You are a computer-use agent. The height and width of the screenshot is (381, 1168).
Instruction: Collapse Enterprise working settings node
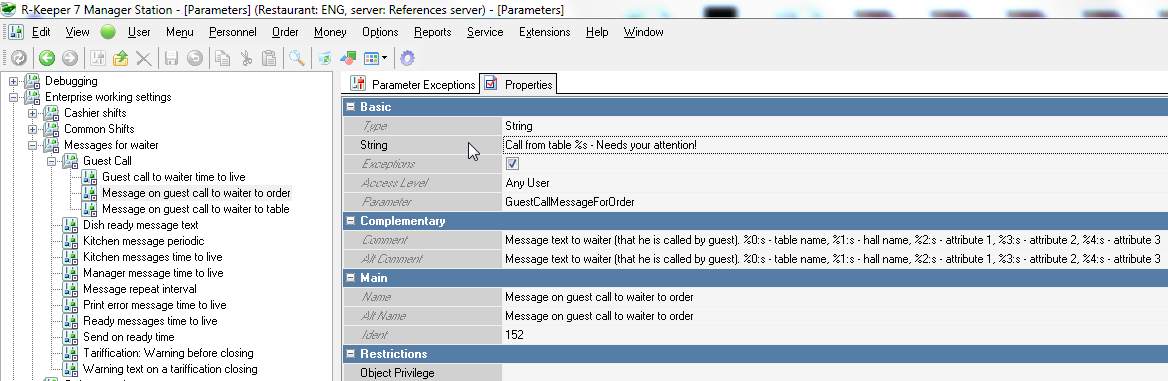point(13,97)
